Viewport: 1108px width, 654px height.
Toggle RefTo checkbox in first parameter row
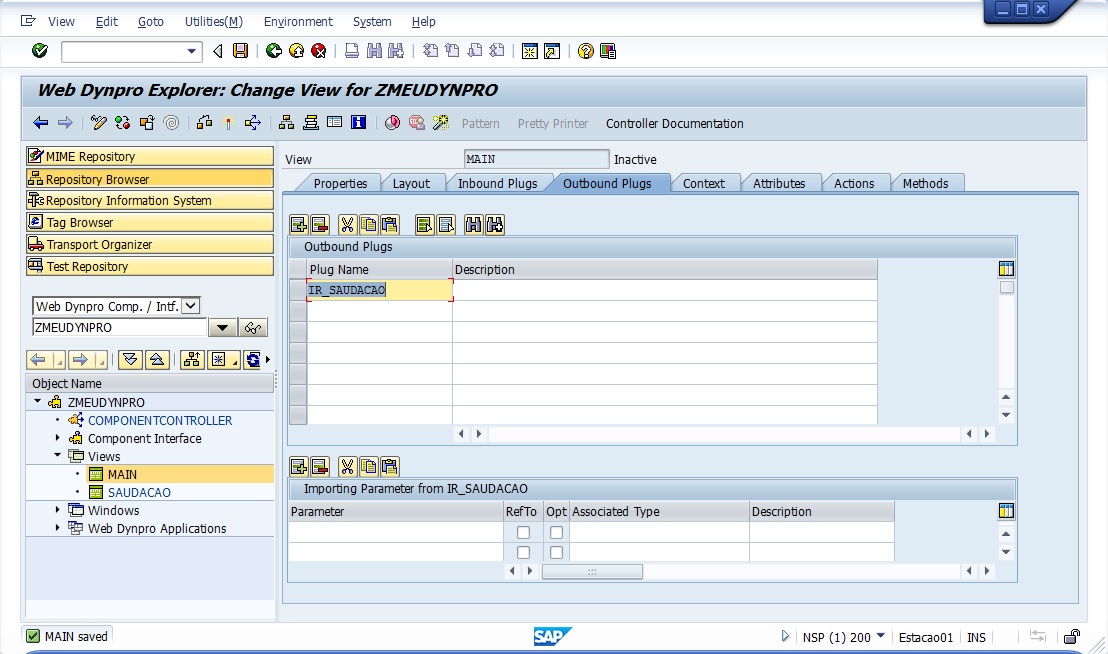(x=523, y=532)
